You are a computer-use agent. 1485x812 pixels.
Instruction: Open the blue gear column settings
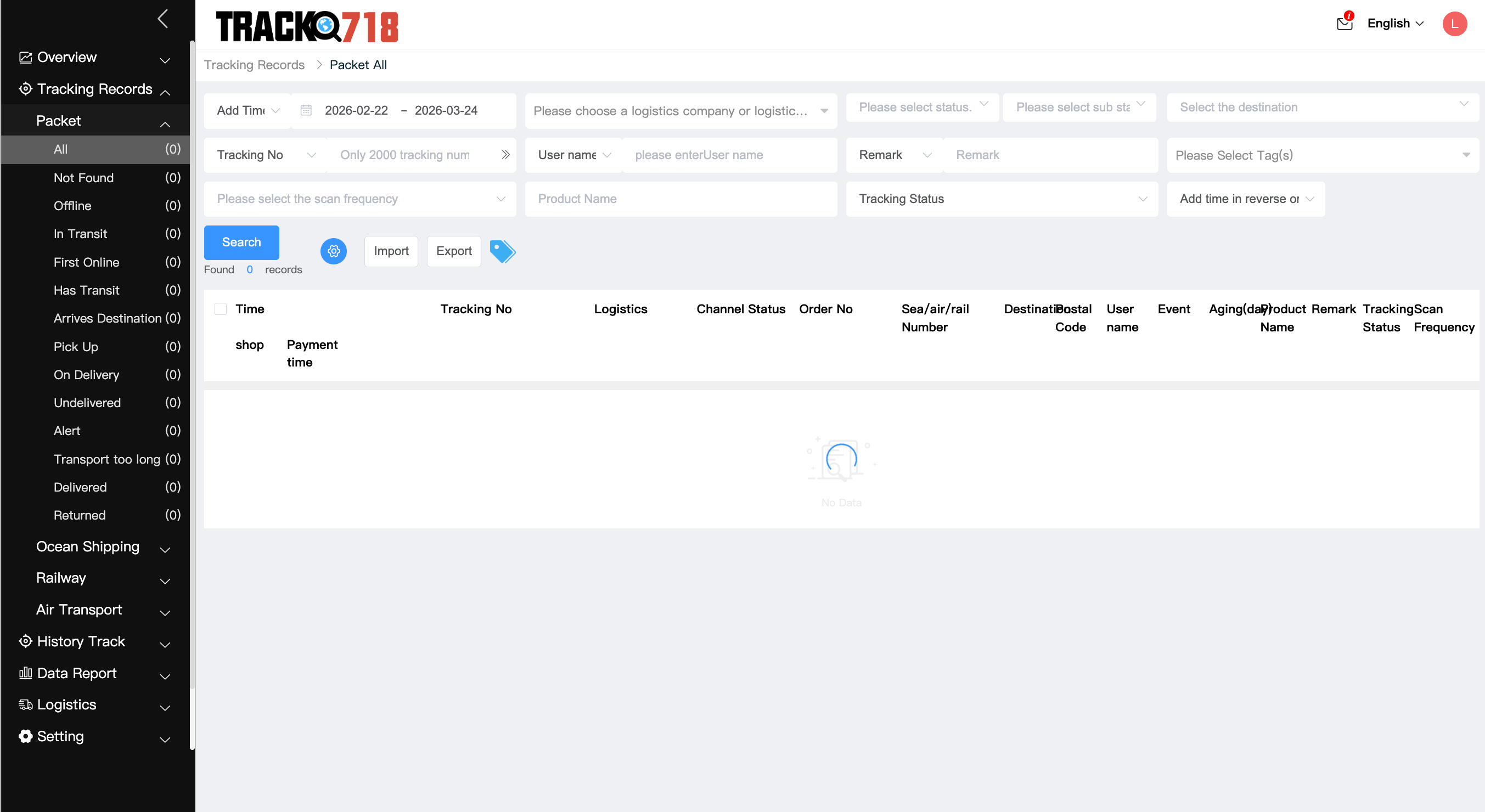(x=333, y=251)
